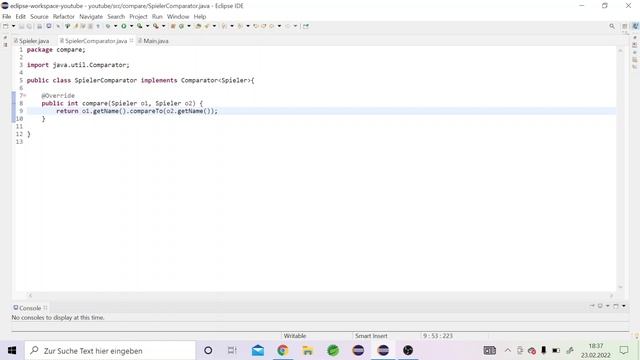
Task: Click the Writable status bar field
Action: [x=295, y=336]
